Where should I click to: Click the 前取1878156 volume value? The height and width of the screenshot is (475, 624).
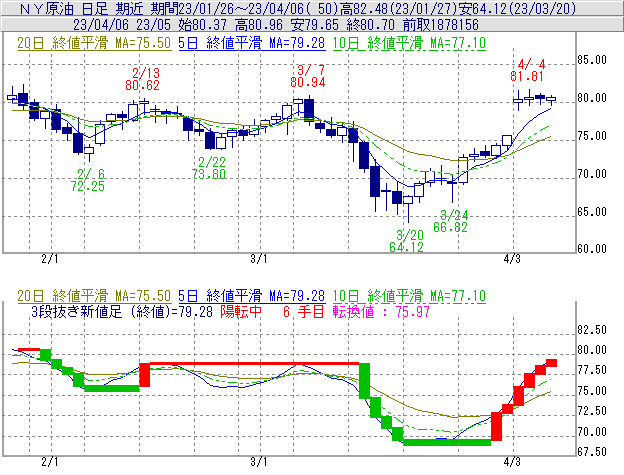[x=441, y=25]
